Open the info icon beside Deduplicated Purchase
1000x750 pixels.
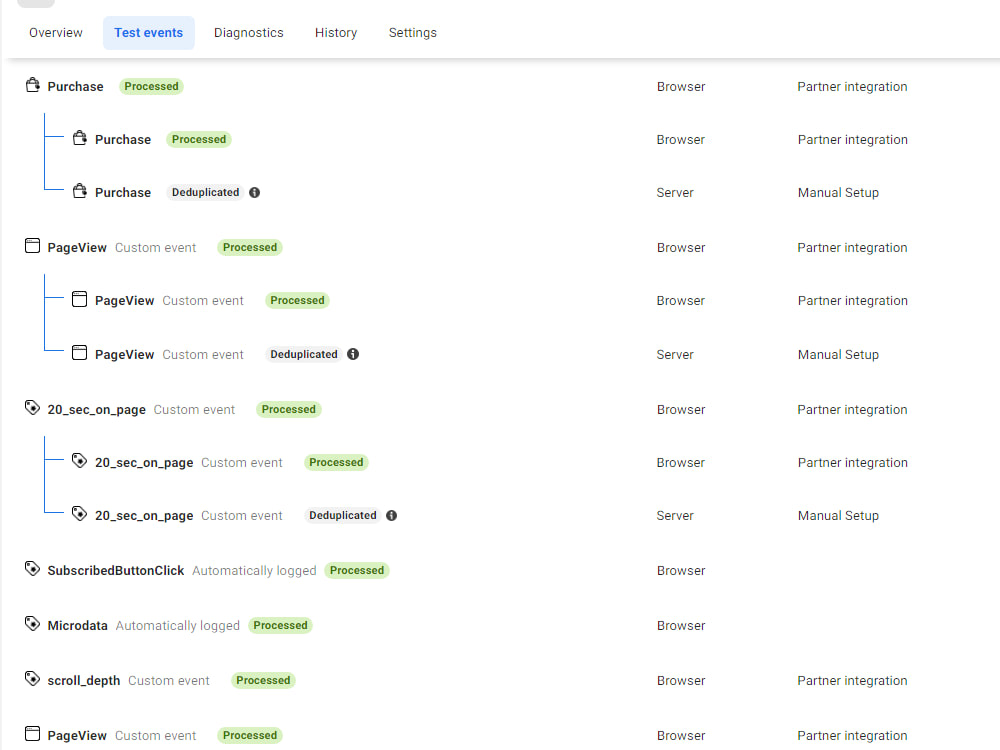(254, 192)
